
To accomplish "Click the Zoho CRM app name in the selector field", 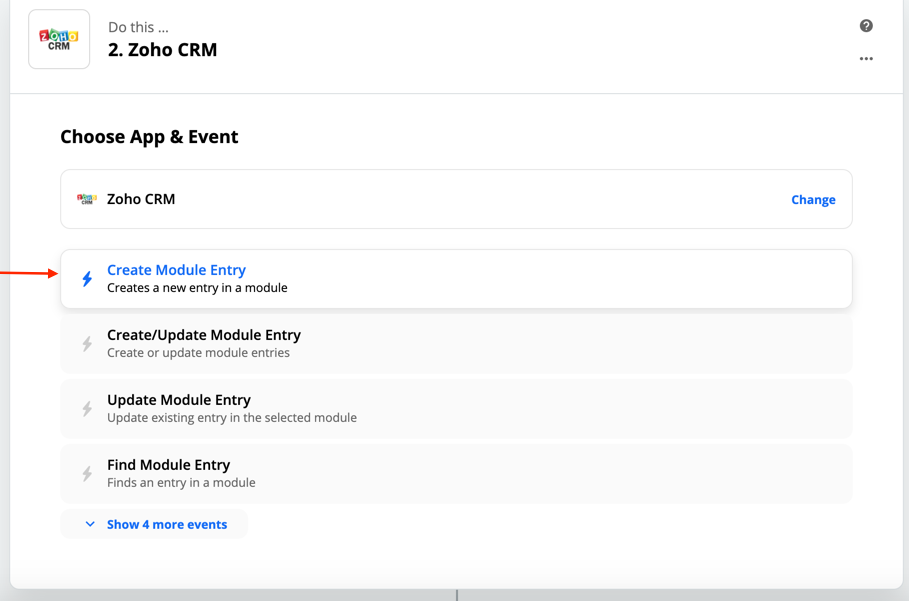I will (141, 199).
